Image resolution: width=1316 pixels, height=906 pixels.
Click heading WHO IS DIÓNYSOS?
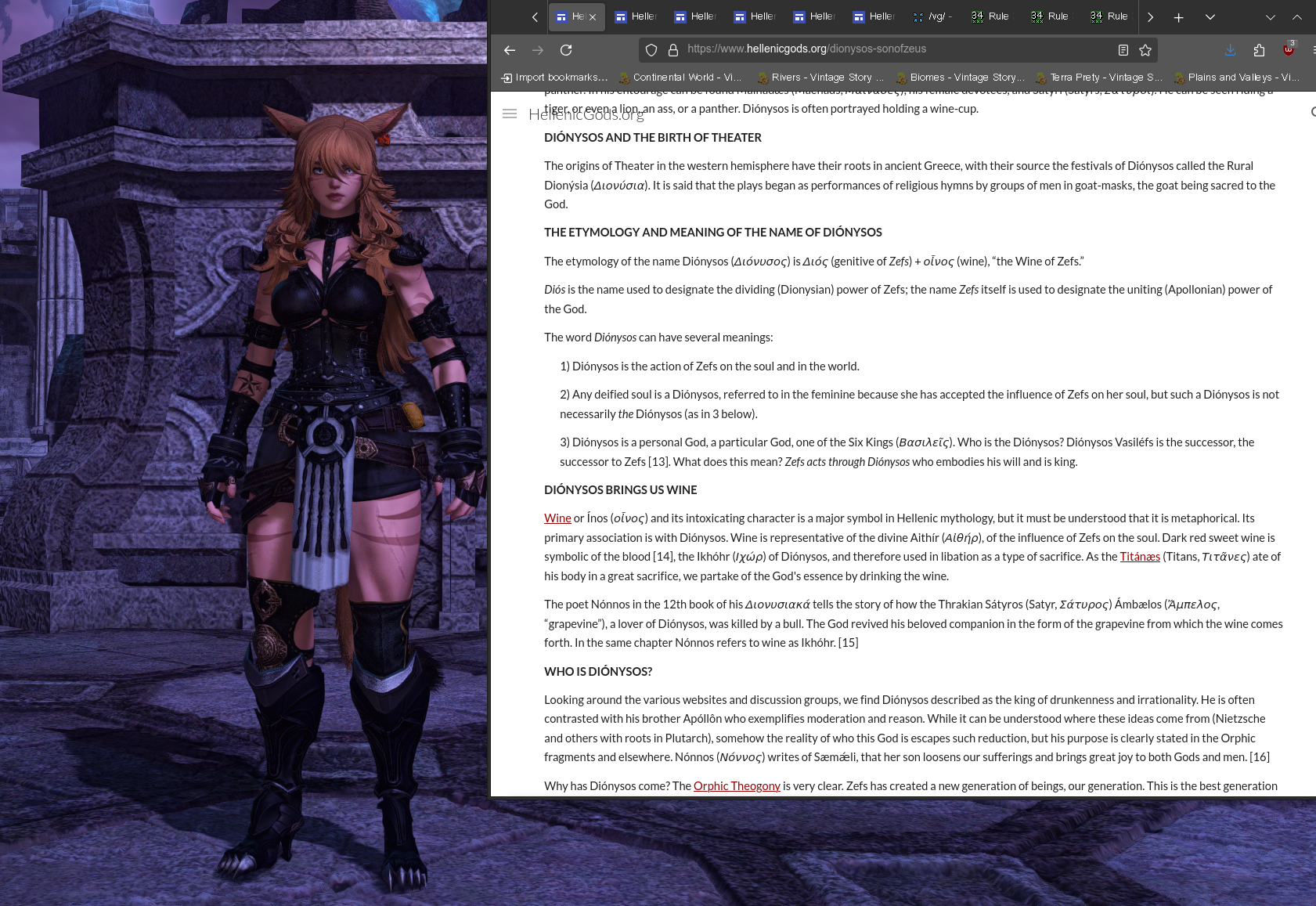pos(598,672)
